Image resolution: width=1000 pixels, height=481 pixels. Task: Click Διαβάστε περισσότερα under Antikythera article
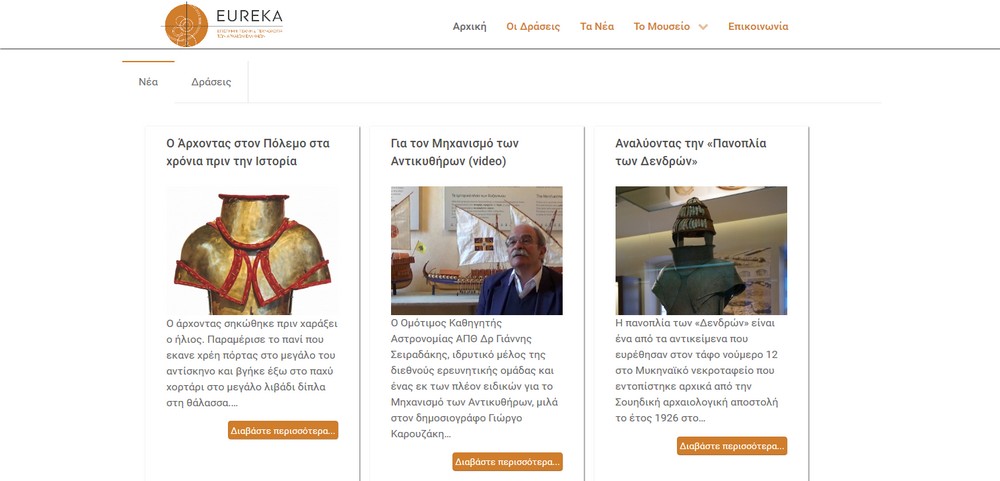pyautogui.click(x=508, y=462)
